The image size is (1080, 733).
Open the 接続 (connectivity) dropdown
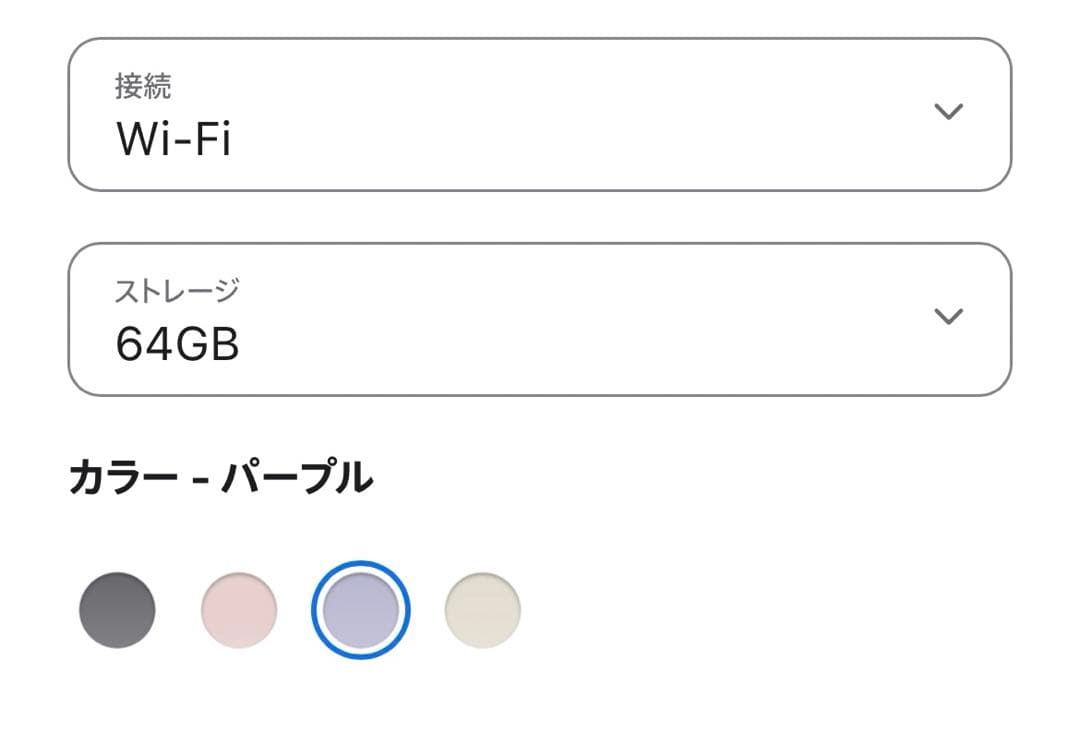pyautogui.click(x=540, y=112)
